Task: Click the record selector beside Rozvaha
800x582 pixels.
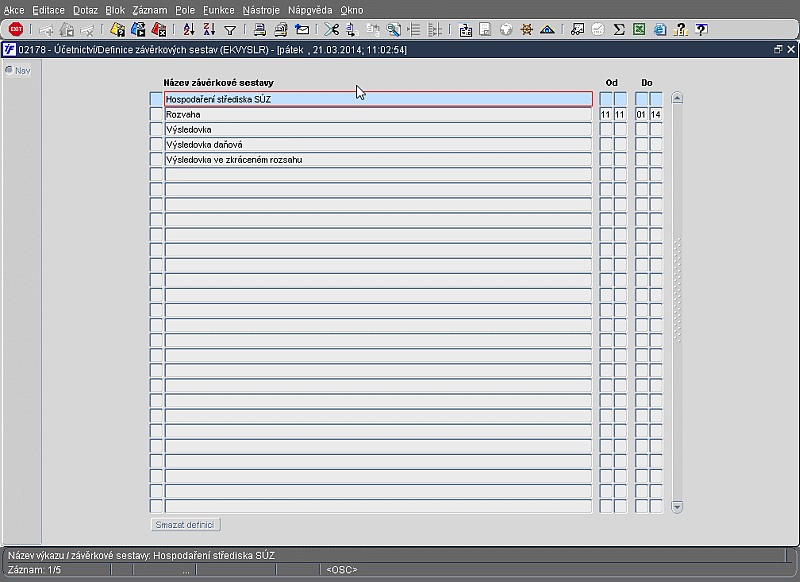Action: [x=156, y=114]
